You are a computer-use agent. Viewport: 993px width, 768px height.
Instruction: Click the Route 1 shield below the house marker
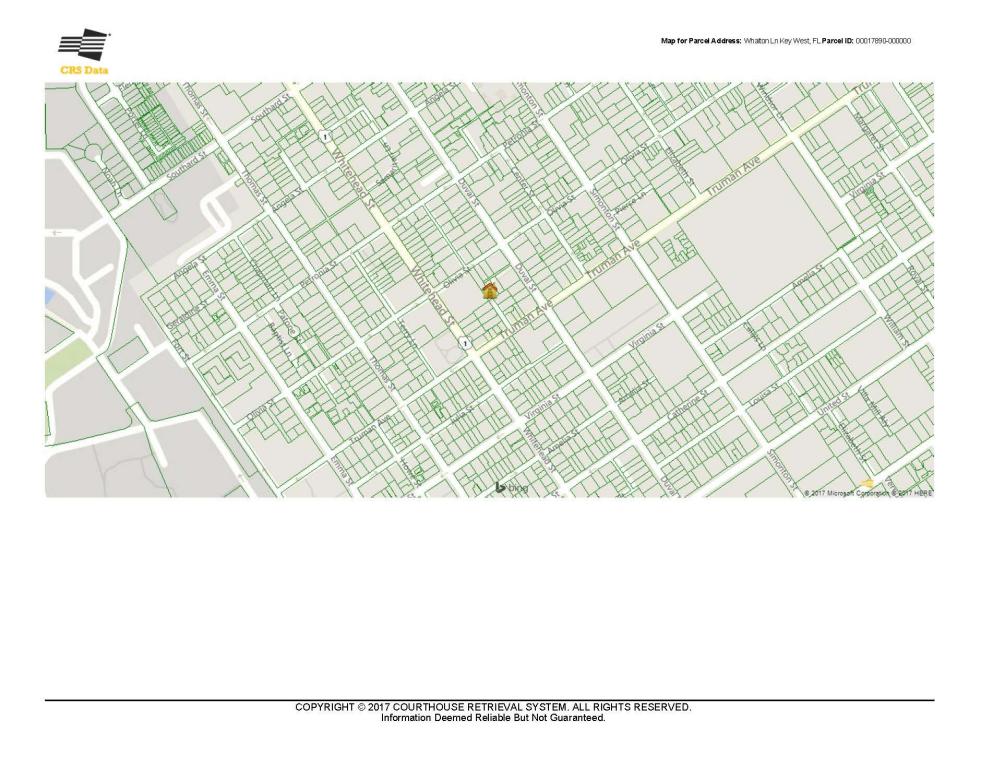pyautogui.click(x=465, y=343)
